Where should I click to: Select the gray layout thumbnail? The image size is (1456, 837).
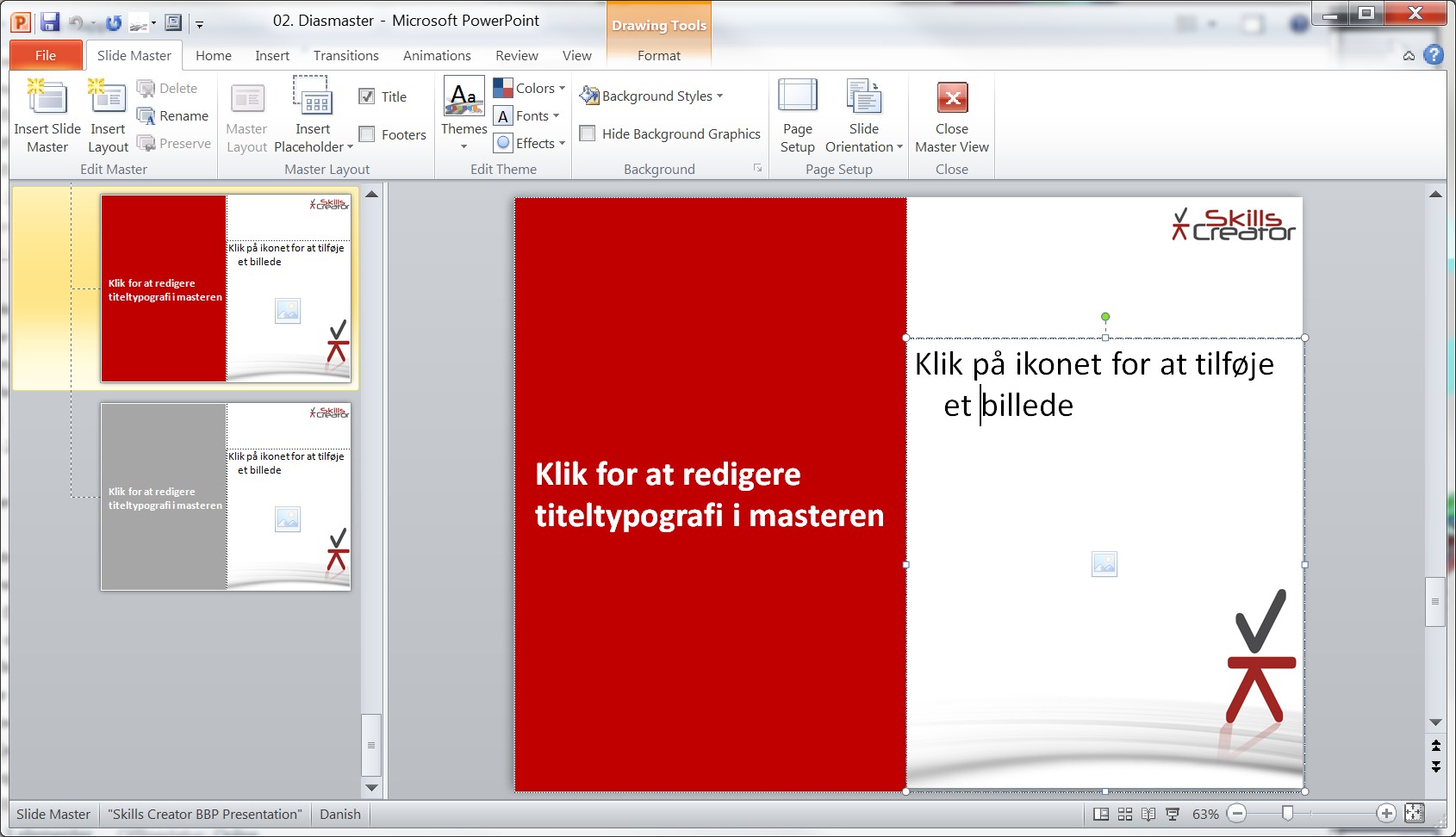(226, 497)
